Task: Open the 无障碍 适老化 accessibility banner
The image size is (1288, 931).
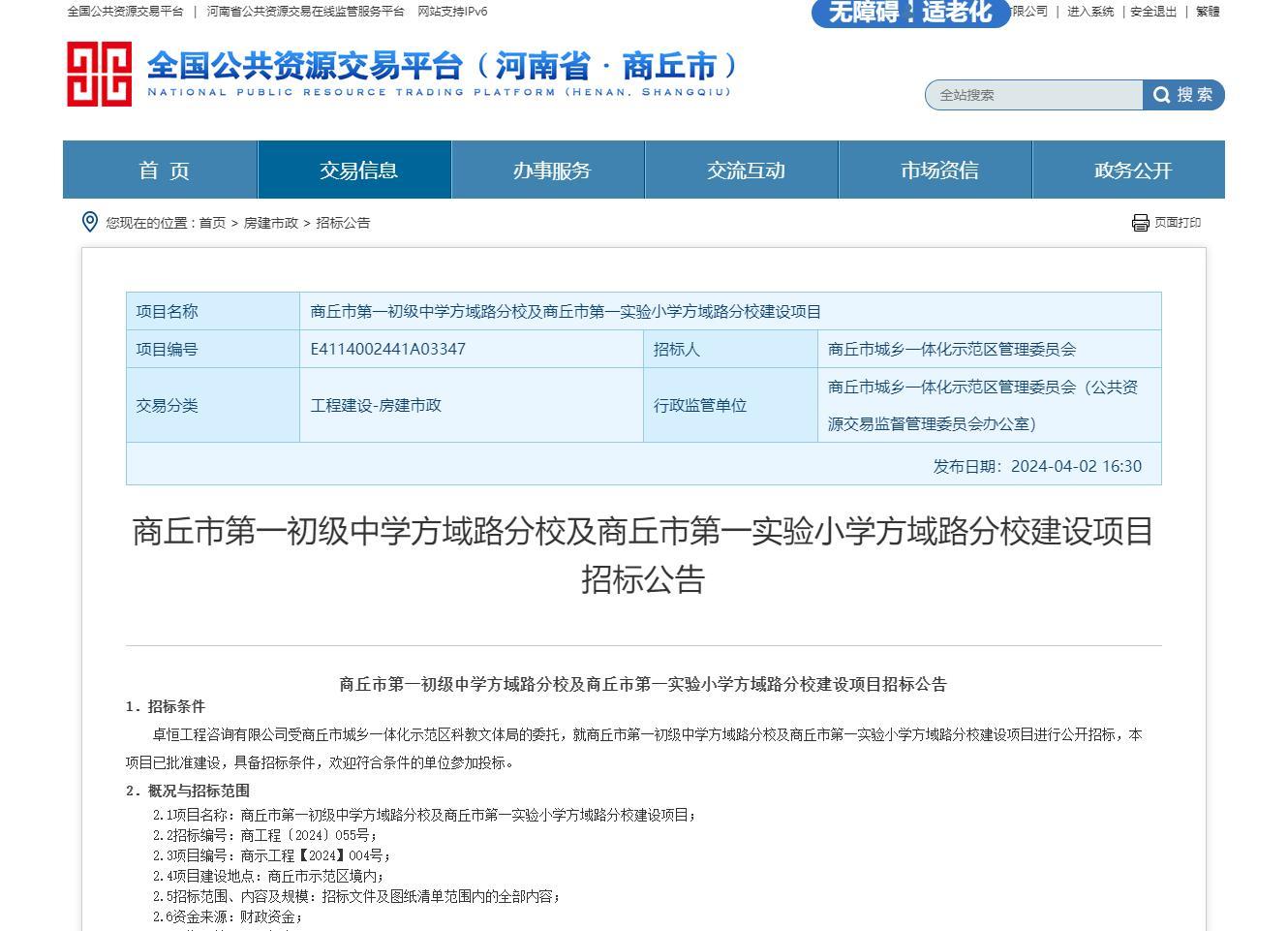Action: coord(909,13)
